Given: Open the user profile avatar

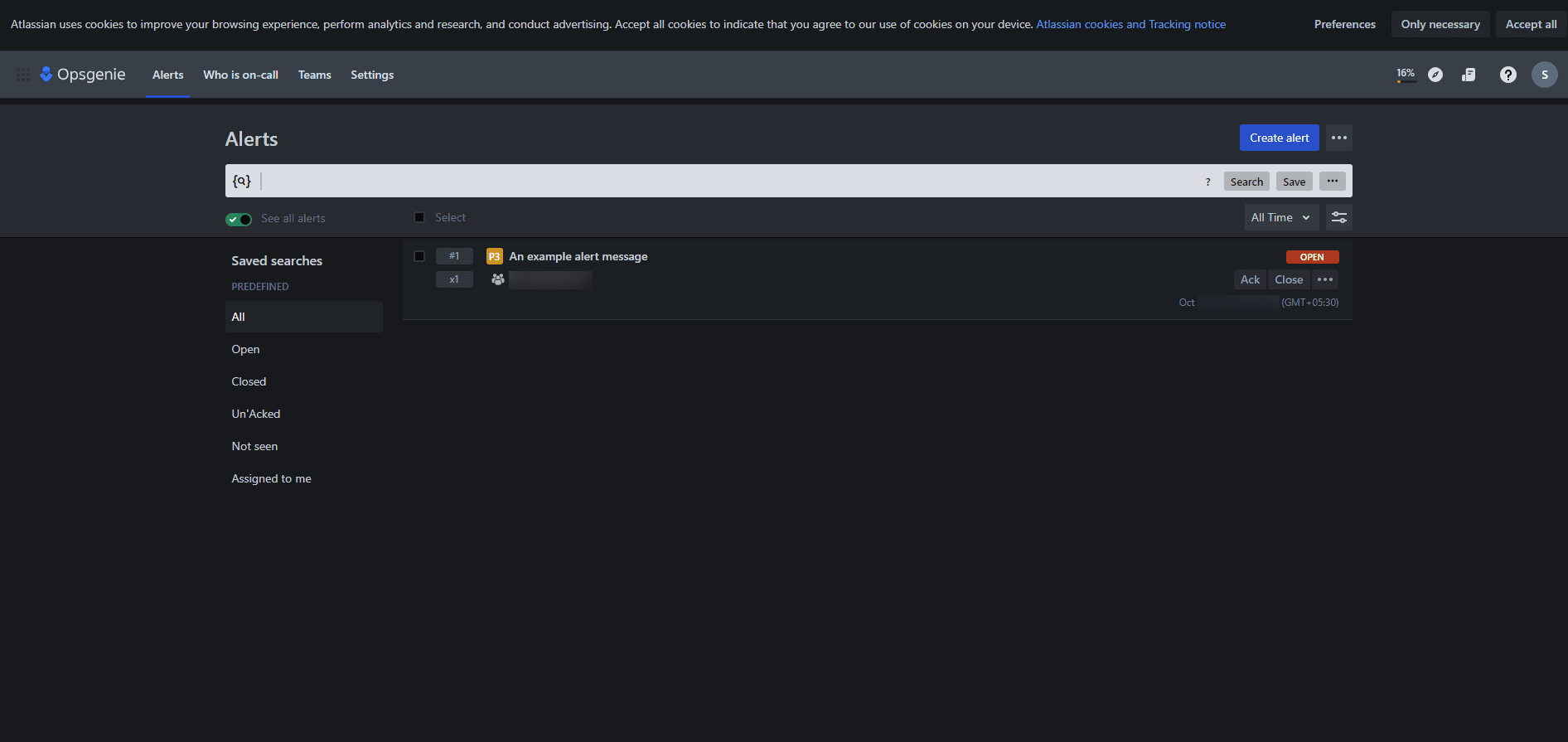Looking at the screenshot, I should [1544, 75].
